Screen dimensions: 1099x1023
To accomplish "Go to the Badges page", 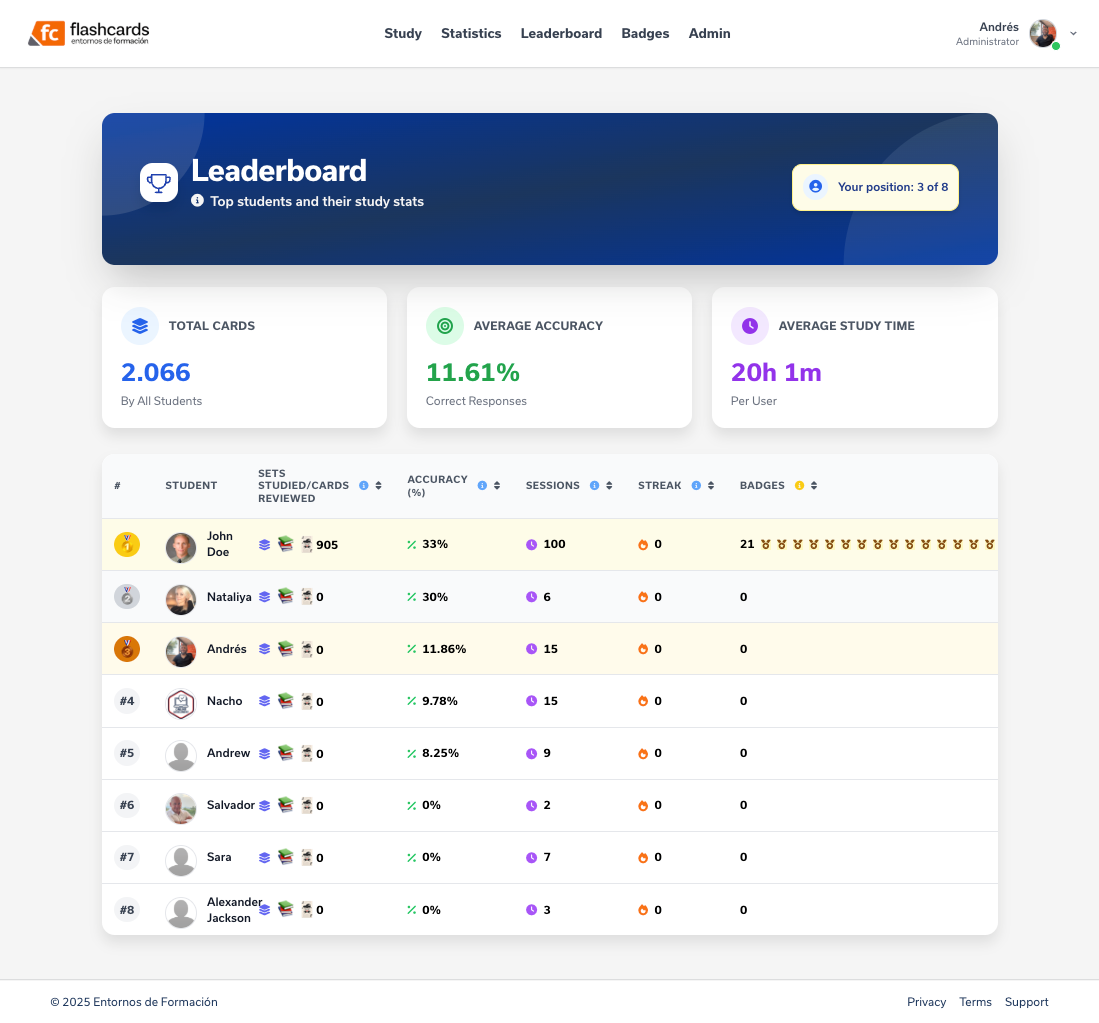I will point(645,33).
